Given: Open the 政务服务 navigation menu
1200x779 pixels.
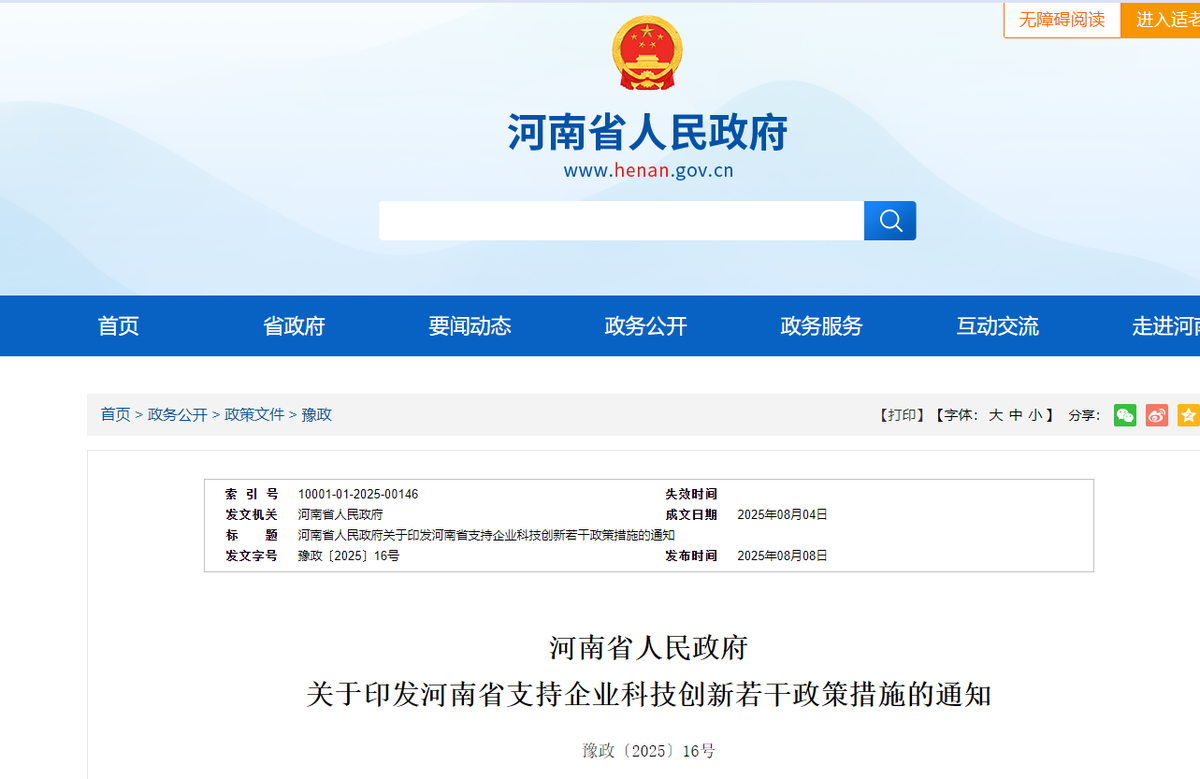Looking at the screenshot, I should (820, 326).
